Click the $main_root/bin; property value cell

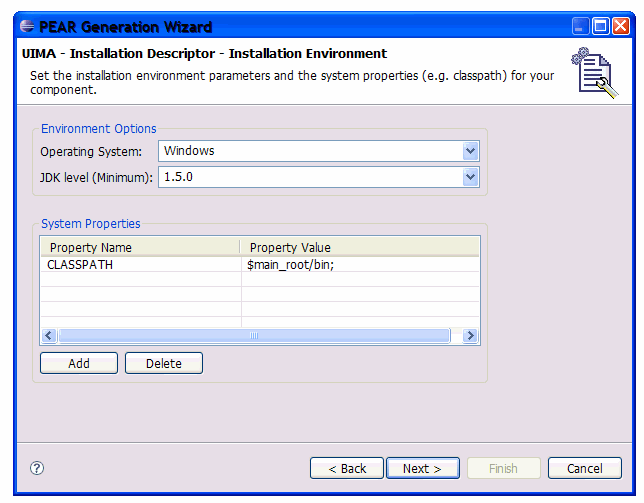point(290,265)
